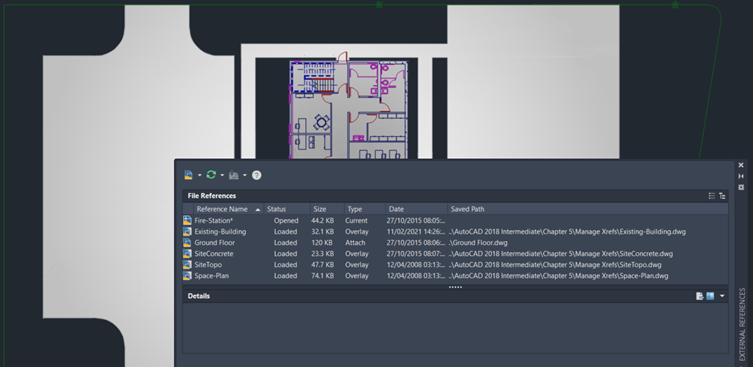This screenshot has width=753, height=367.
Task: Click the Attach type of Ground Floor
Action: pos(355,243)
